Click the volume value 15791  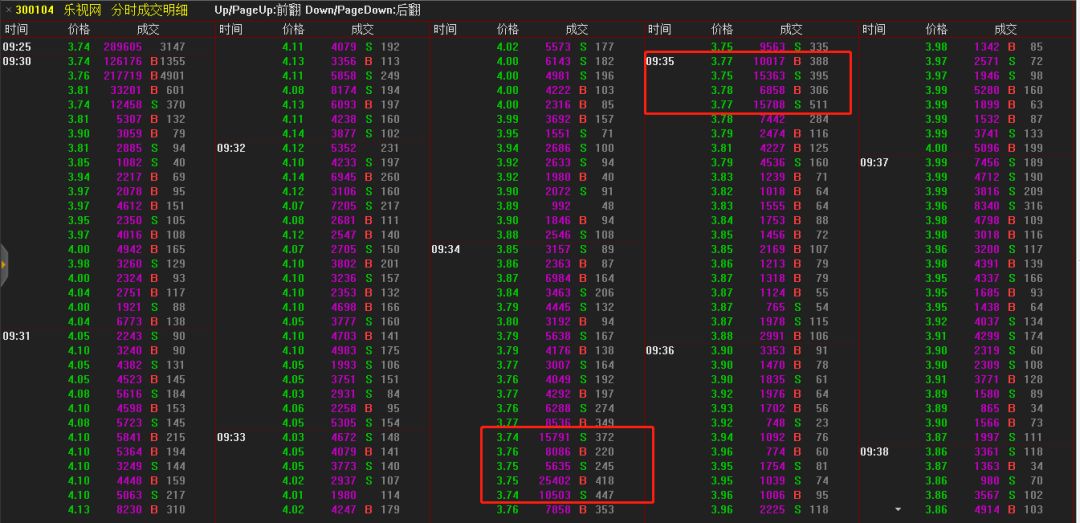point(555,437)
